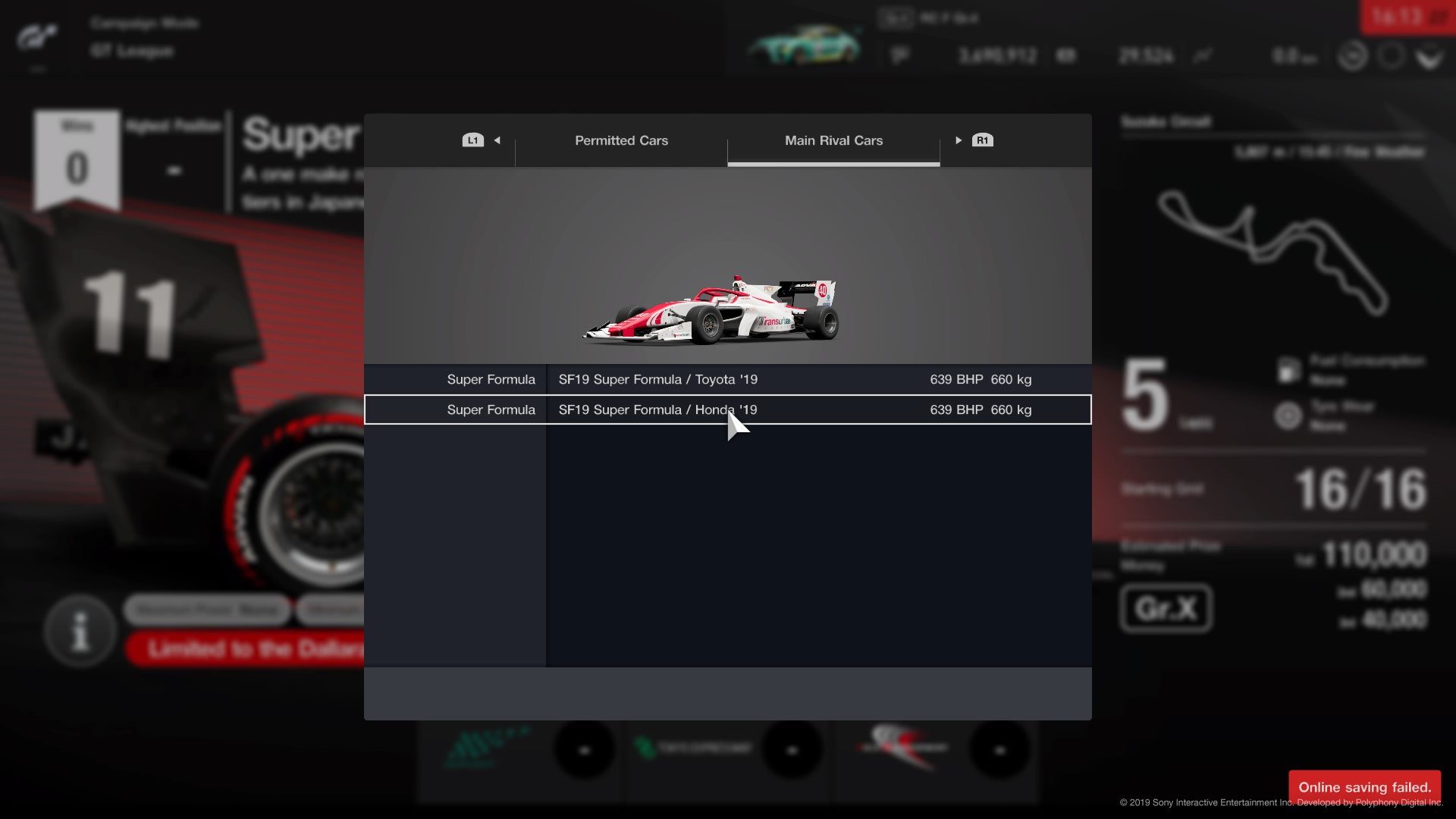The width and height of the screenshot is (1456, 819).
Task: Click the Super Formula car preview image
Action: [x=711, y=310]
